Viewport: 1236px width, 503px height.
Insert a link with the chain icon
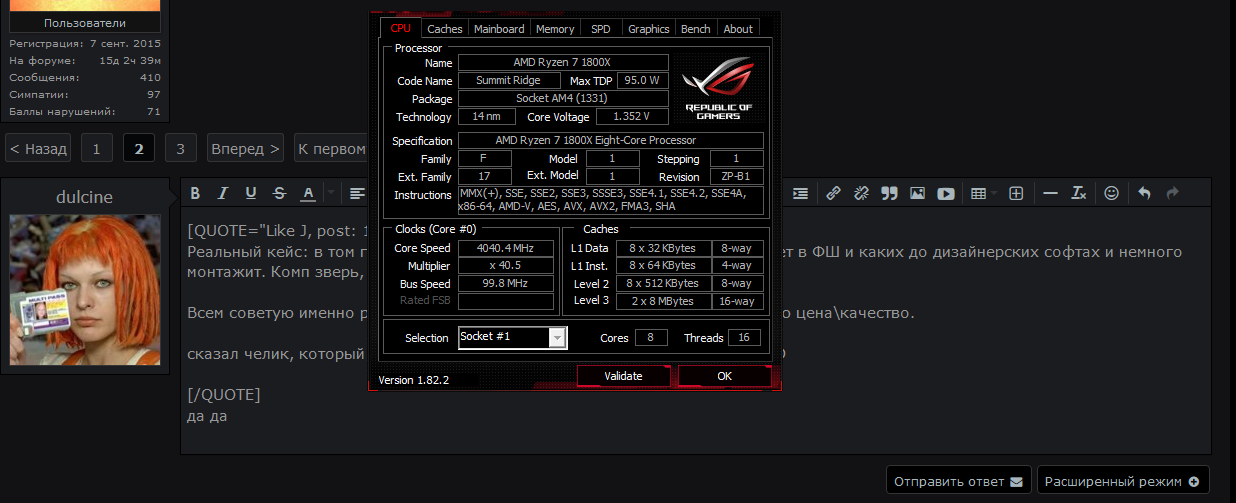click(x=833, y=193)
